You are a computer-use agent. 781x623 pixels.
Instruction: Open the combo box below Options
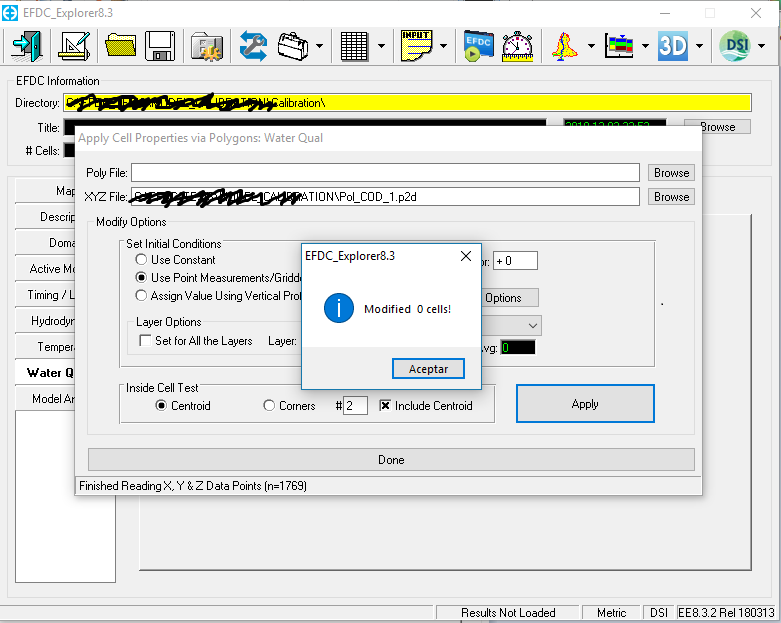coord(512,326)
